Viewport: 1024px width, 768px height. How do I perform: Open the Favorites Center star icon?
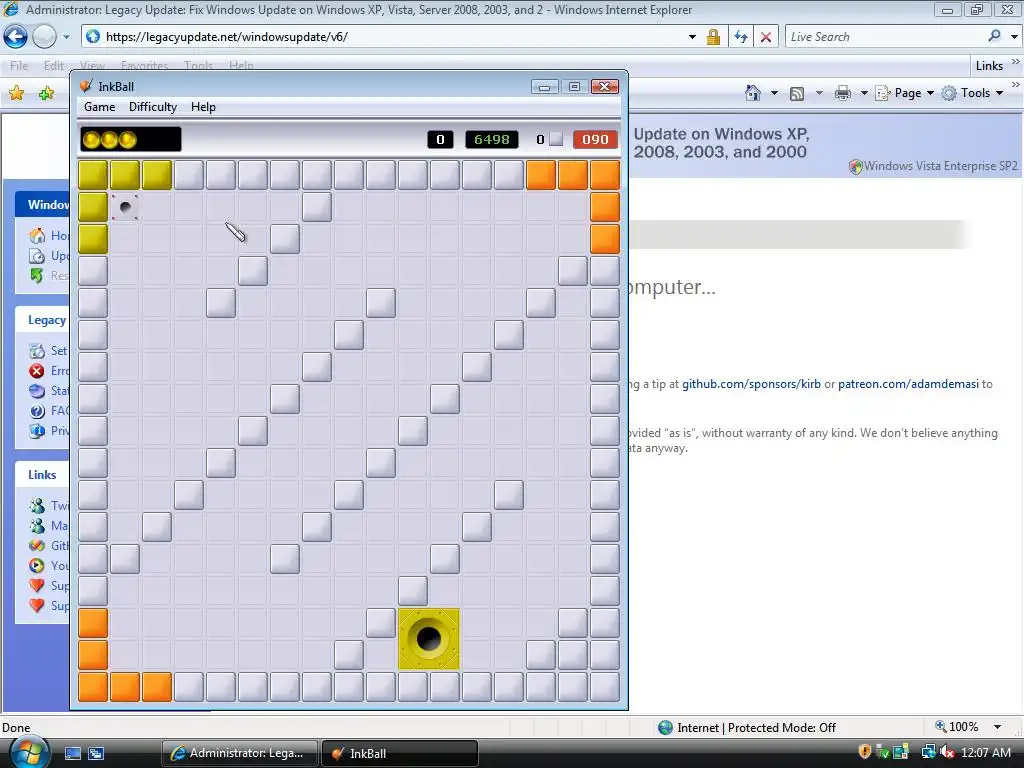[x=16, y=93]
